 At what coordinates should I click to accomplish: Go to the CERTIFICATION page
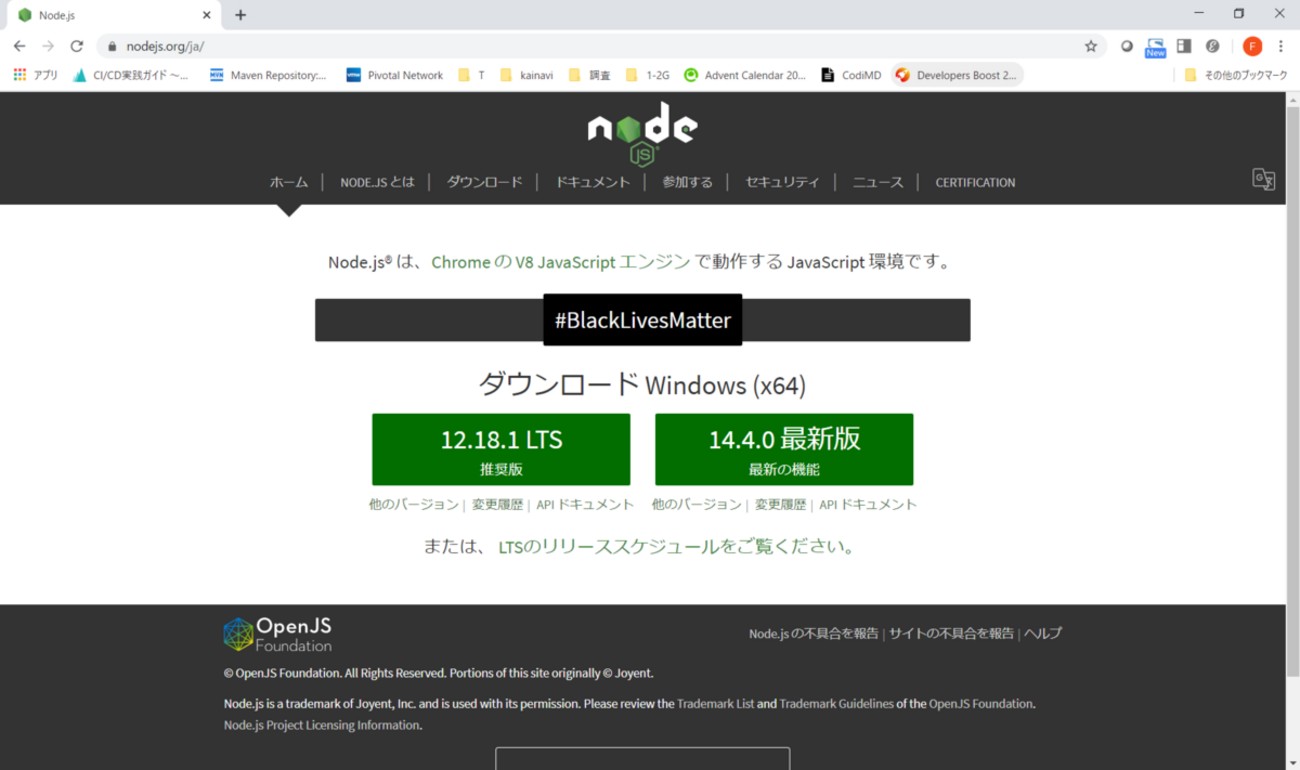(x=975, y=182)
